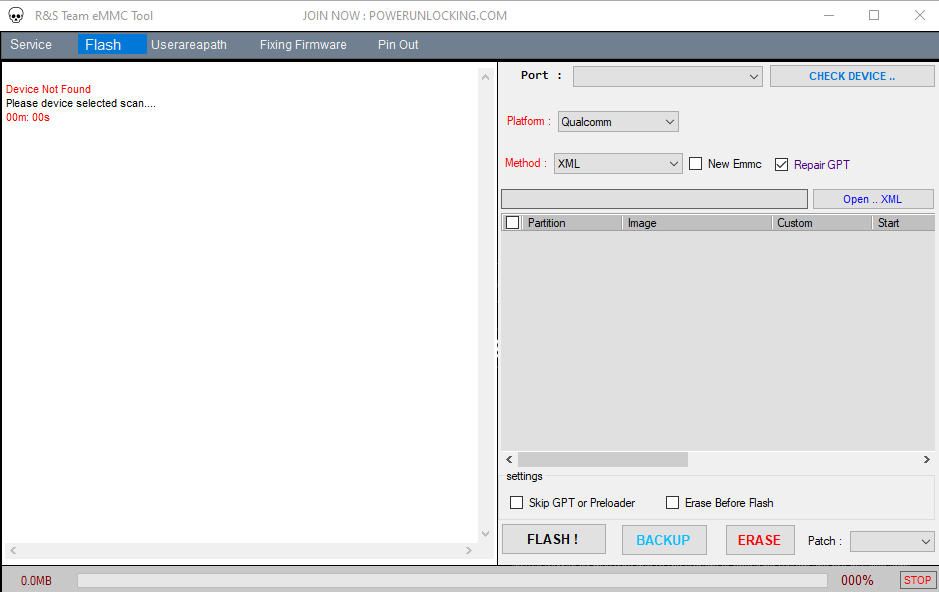
Task: Open the Fixing Firmware tab
Action: coord(302,44)
